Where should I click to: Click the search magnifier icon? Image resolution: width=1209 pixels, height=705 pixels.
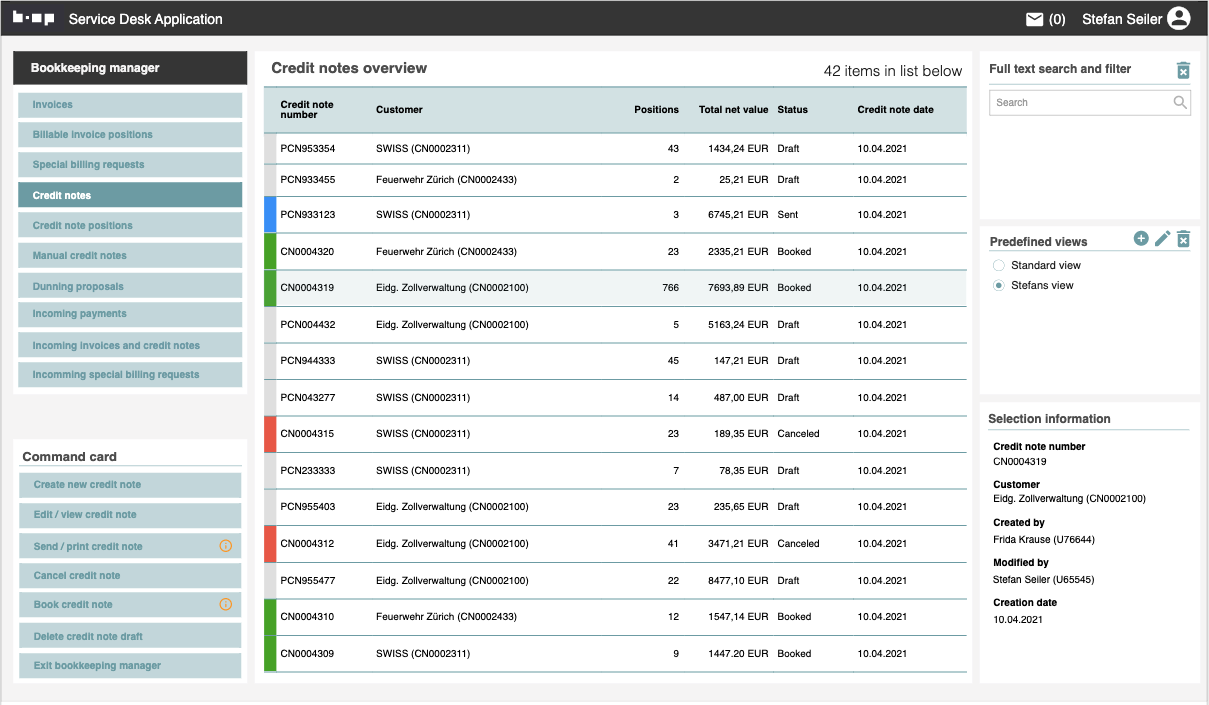(x=1180, y=102)
